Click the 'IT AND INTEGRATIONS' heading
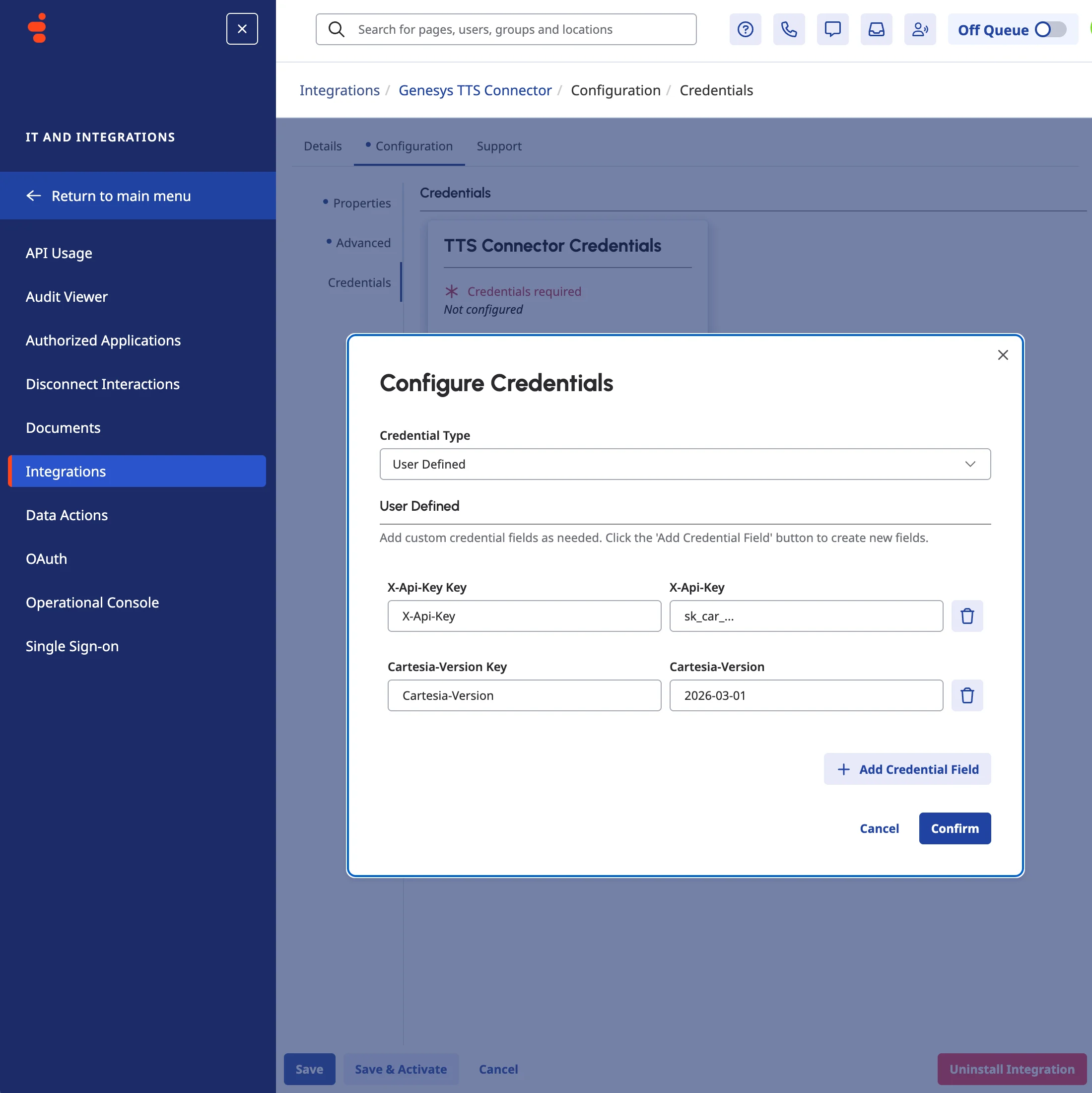 point(100,137)
